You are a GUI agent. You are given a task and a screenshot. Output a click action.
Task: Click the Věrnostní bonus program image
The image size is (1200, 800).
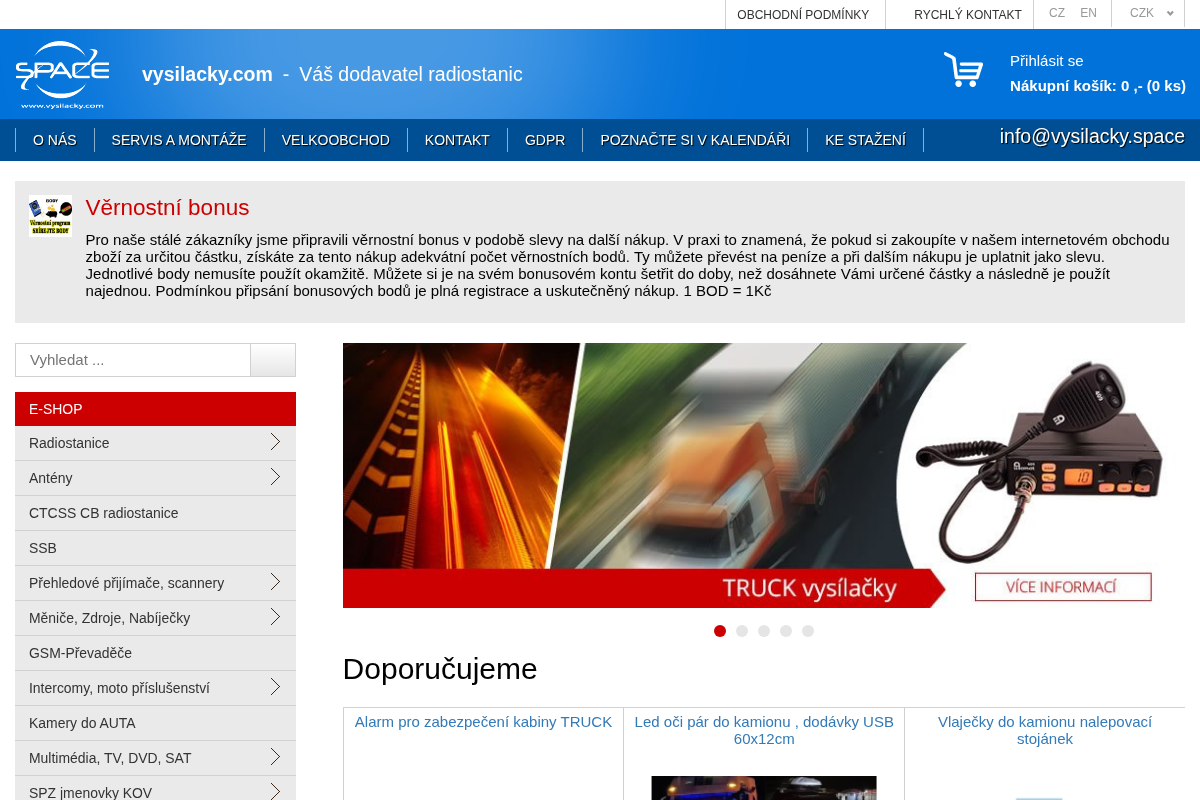click(x=50, y=215)
